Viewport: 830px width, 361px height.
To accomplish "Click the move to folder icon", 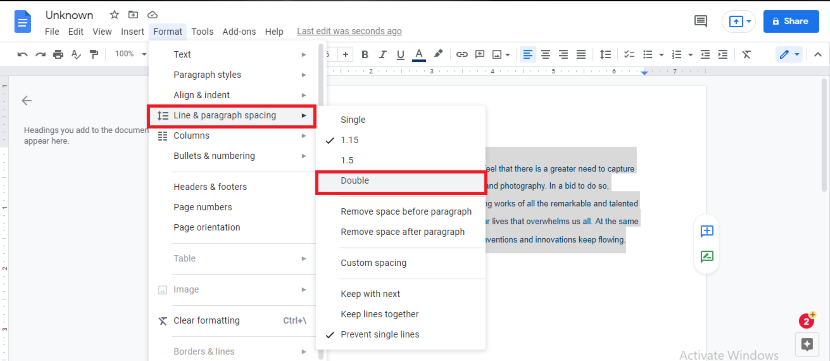I will pyautogui.click(x=133, y=15).
